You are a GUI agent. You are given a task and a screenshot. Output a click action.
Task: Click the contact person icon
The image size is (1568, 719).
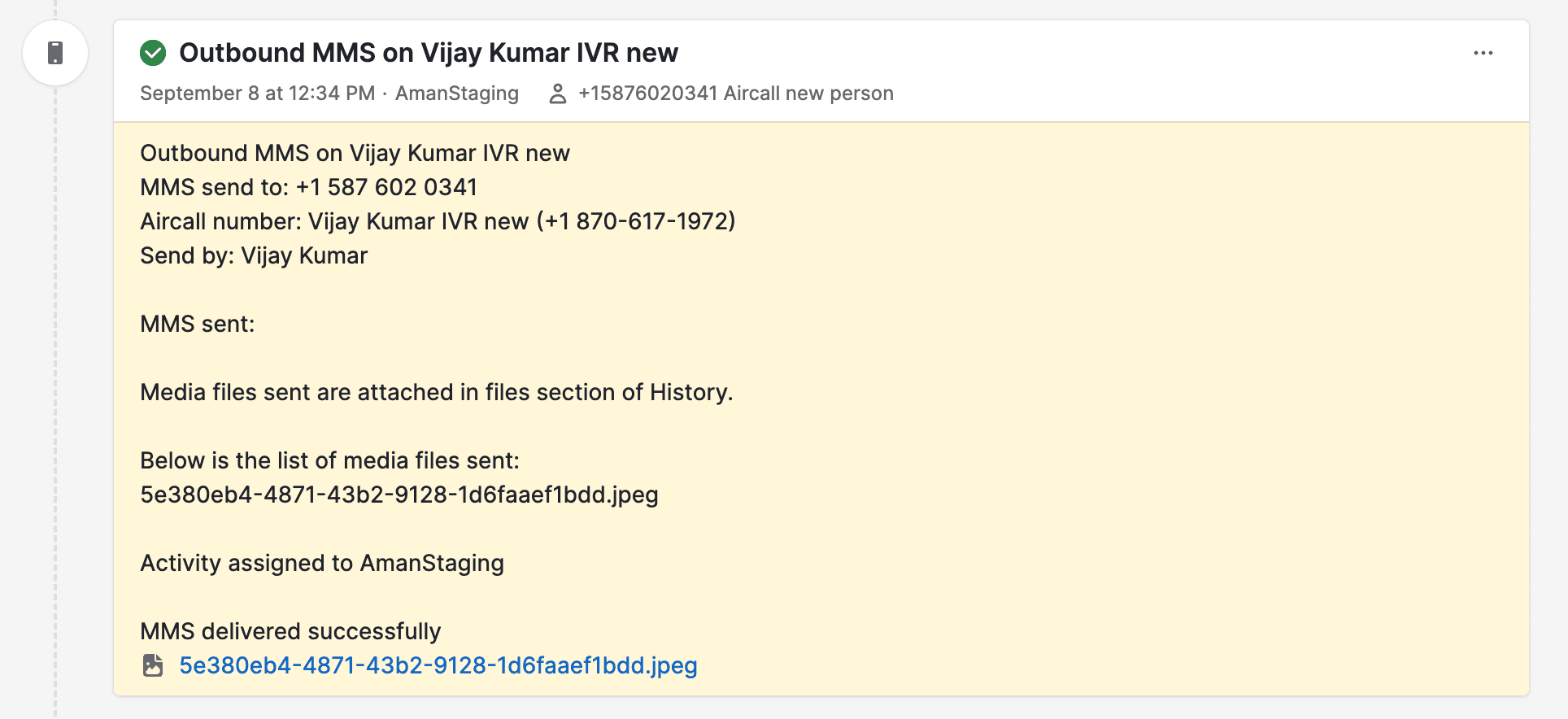click(x=558, y=94)
